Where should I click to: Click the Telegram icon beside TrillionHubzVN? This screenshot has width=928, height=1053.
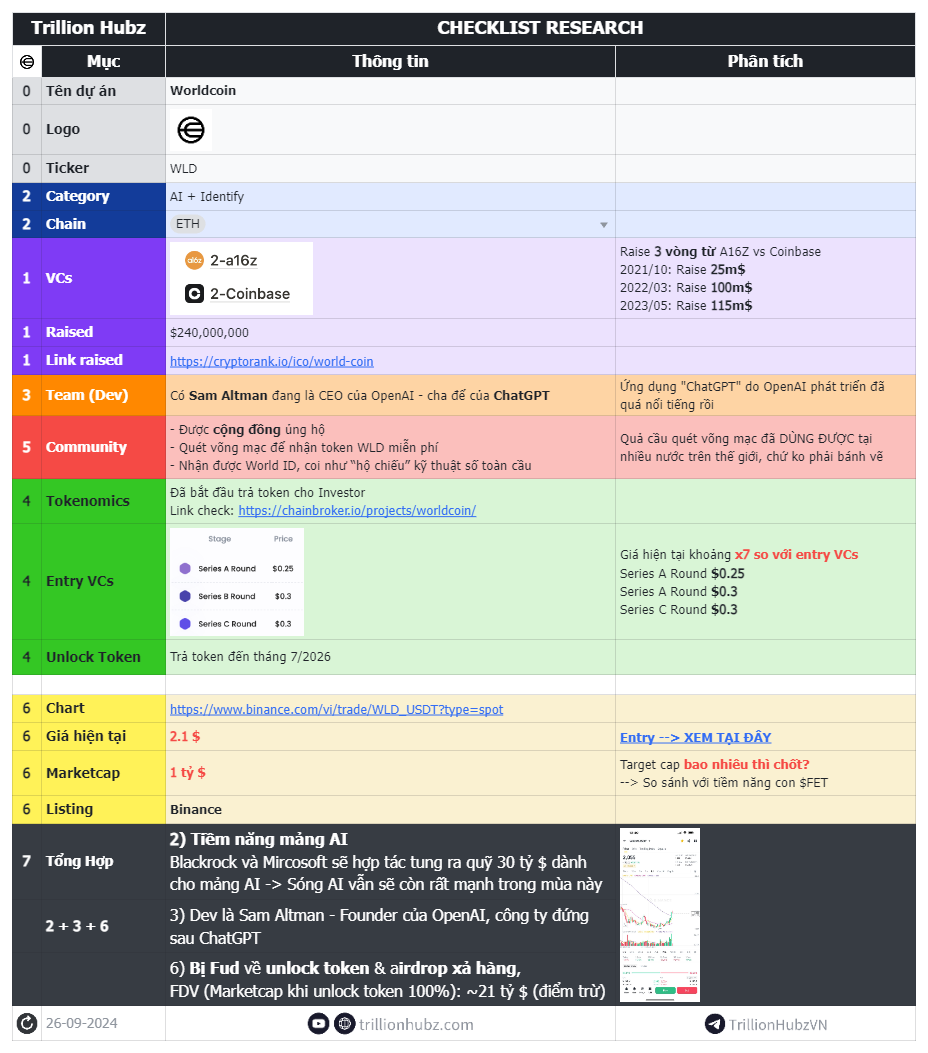coord(714,1024)
